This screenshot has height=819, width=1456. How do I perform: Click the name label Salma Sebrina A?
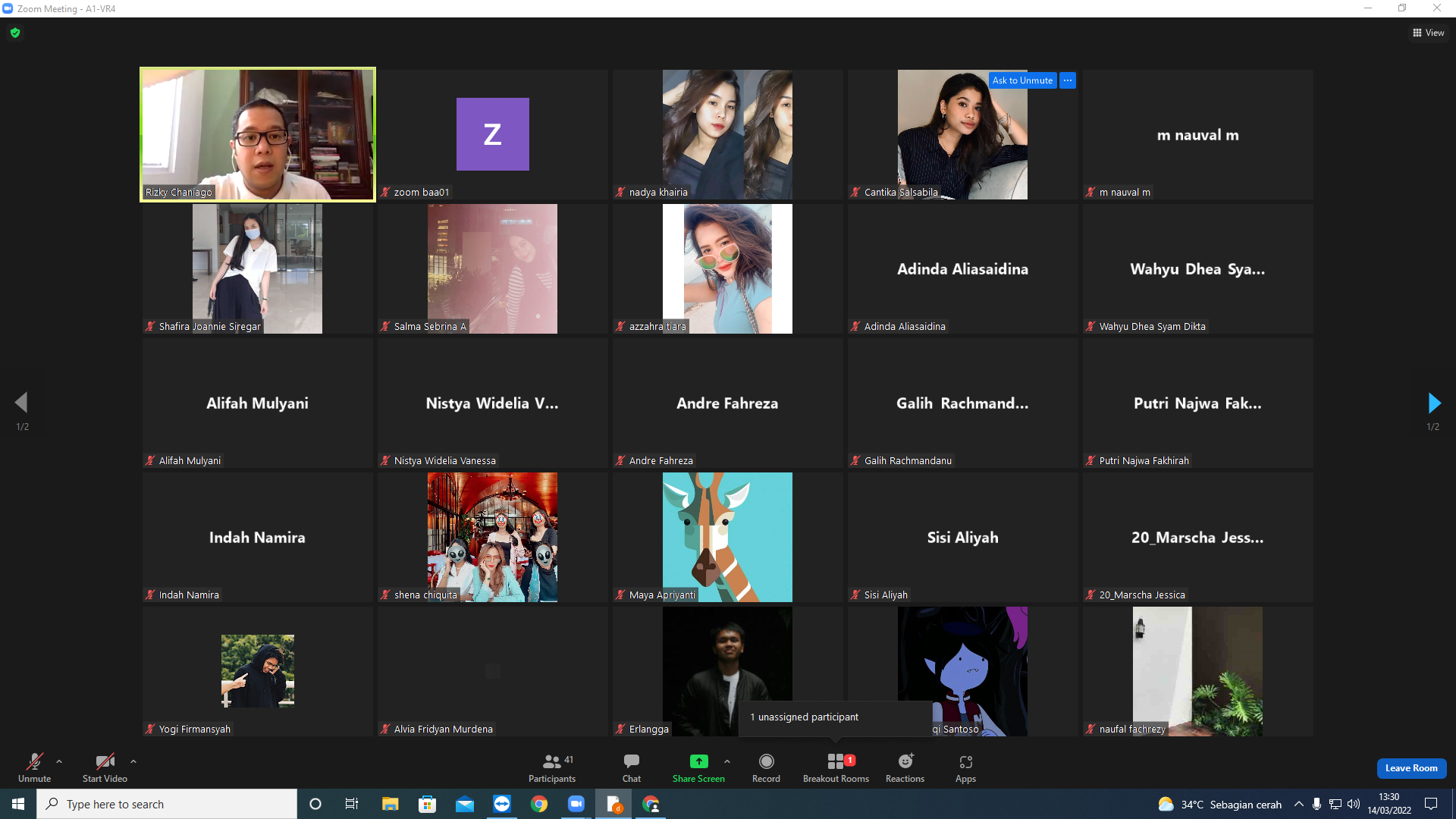tap(430, 326)
